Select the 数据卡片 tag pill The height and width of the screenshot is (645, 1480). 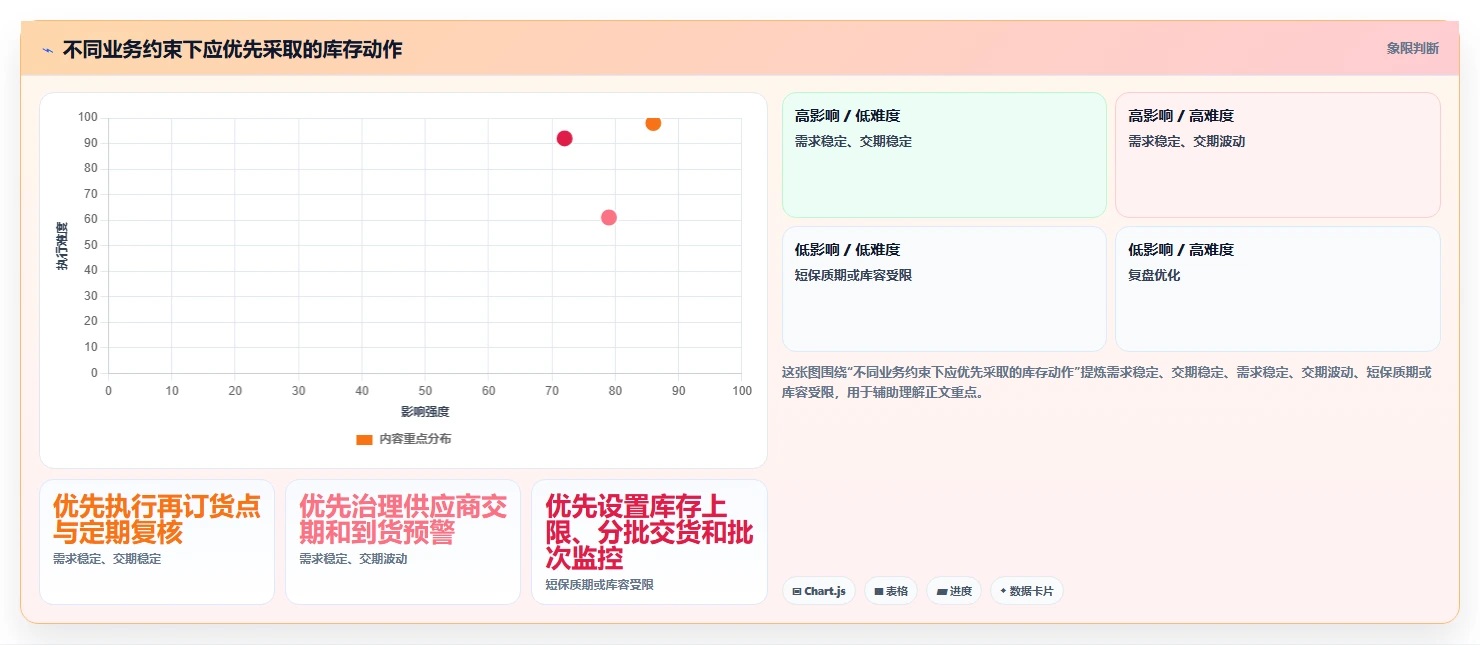(x=1026, y=591)
